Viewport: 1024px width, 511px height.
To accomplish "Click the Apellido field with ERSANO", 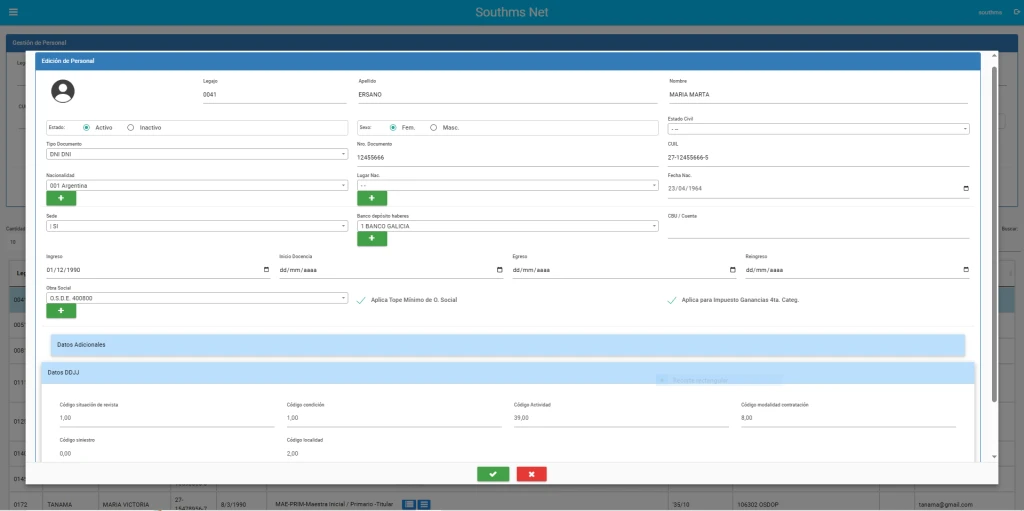I will (x=507, y=95).
